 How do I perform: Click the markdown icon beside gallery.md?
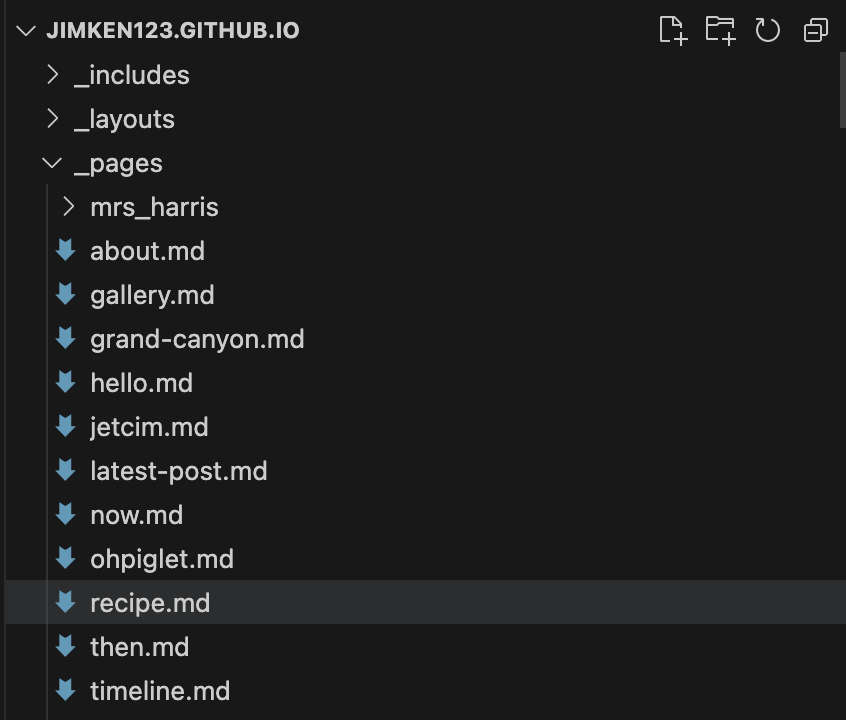(x=66, y=295)
